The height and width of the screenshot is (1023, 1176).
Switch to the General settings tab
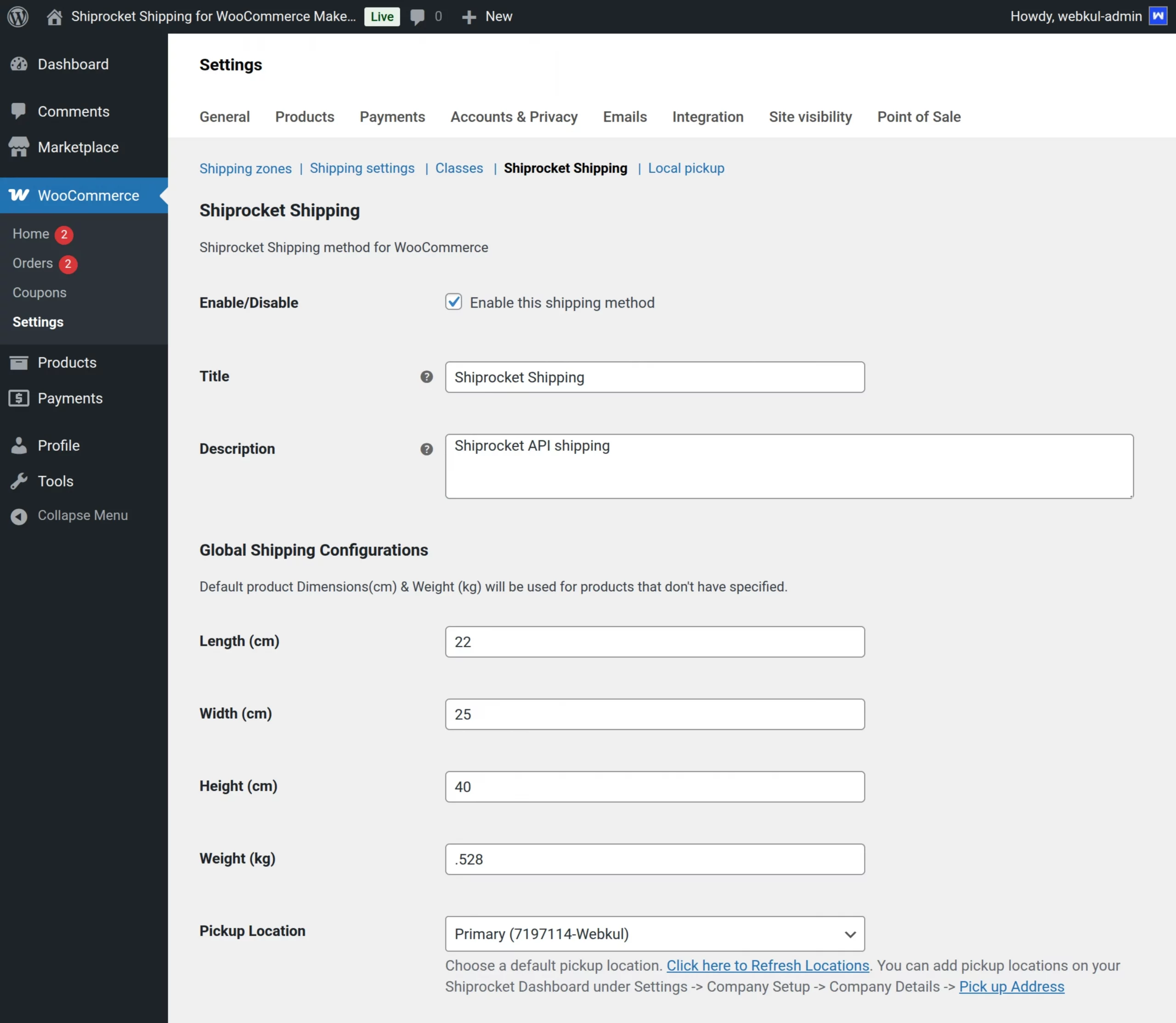point(224,117)
